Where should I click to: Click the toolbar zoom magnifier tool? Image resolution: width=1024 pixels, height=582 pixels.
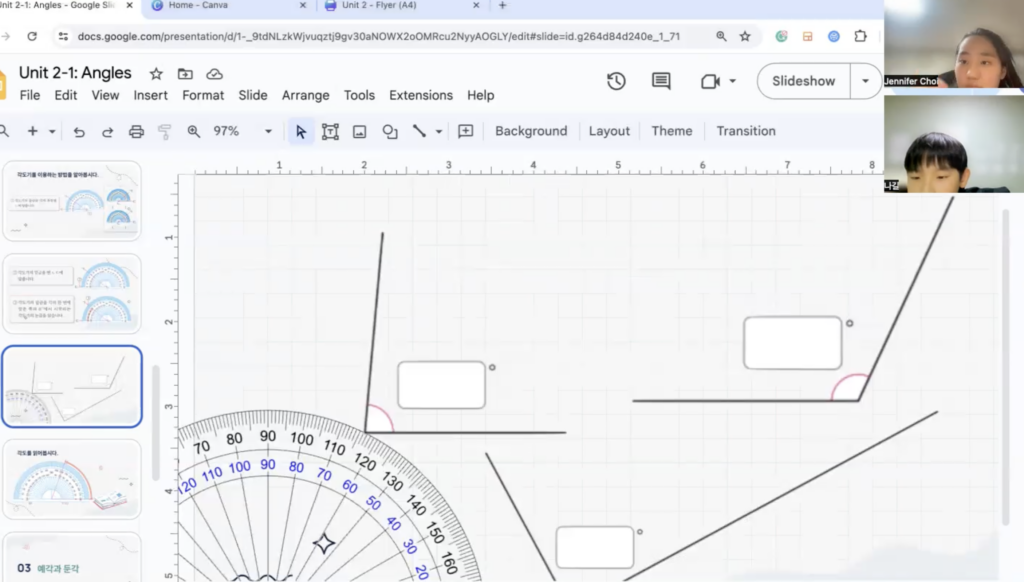(x=193, y=131)
